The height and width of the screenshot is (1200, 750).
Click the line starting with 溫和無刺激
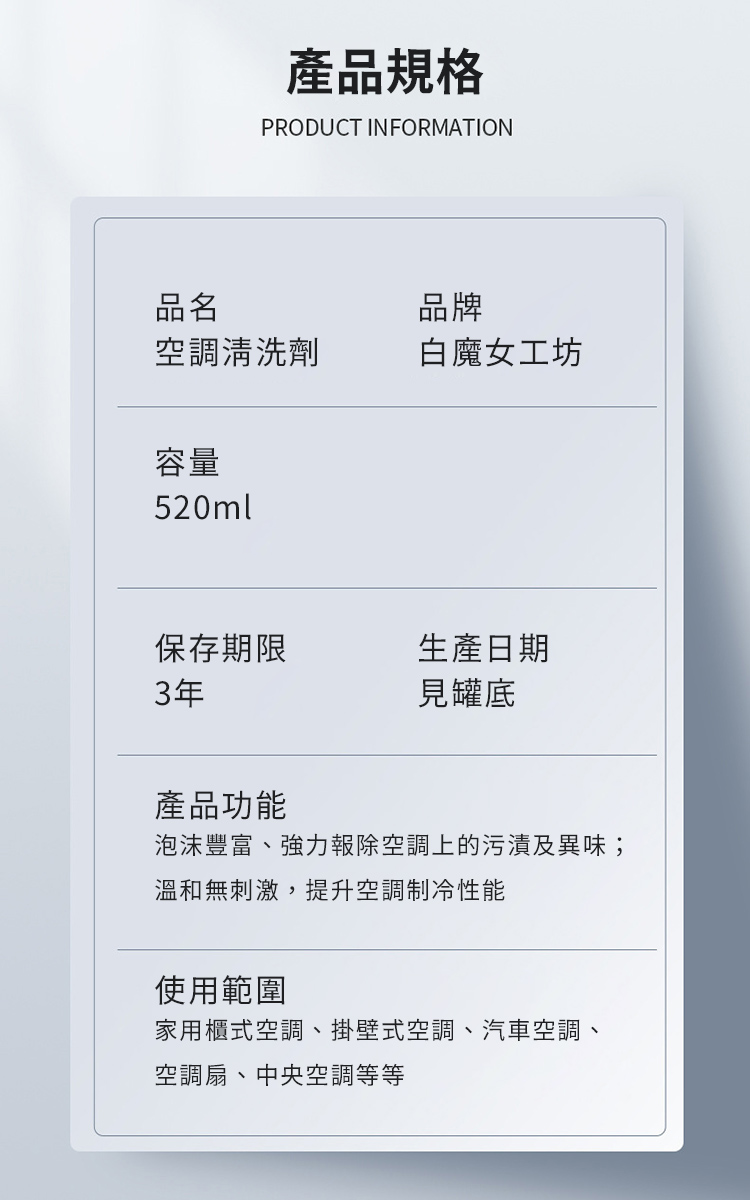pos(330,890)
